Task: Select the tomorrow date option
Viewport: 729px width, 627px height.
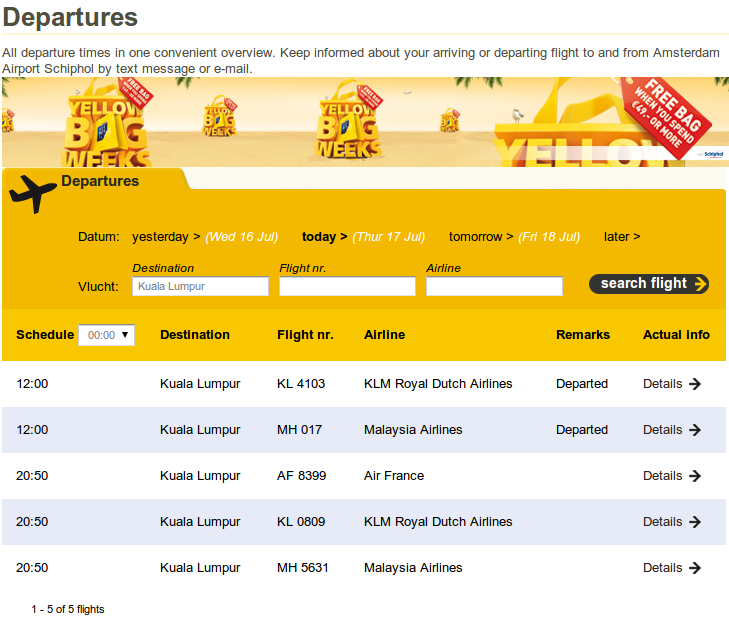Action: tap(481, 237)
